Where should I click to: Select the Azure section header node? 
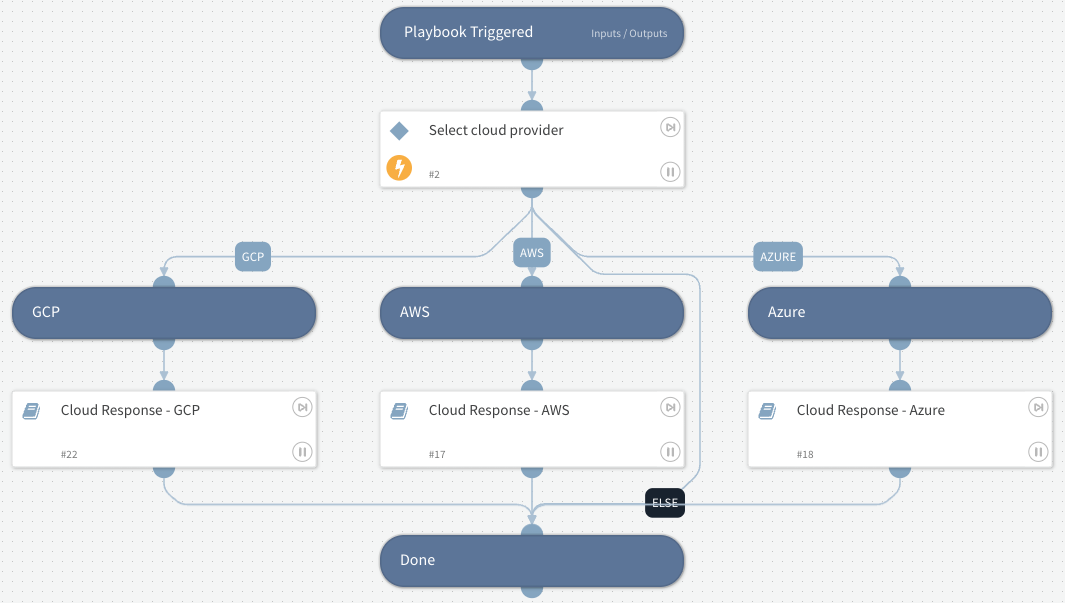[x=900, y=312]
